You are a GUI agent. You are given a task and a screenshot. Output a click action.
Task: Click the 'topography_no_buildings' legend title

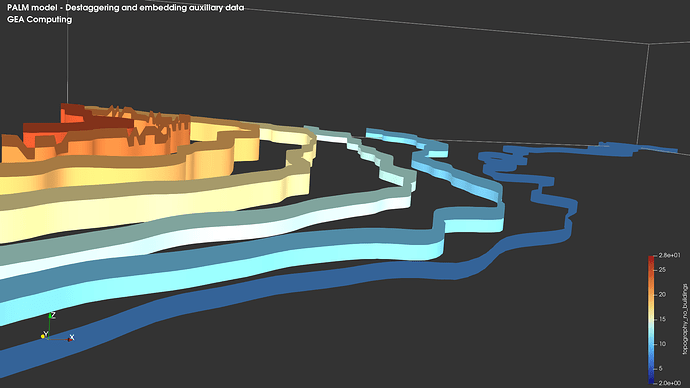pyautogui.click(x=685, y=319)
